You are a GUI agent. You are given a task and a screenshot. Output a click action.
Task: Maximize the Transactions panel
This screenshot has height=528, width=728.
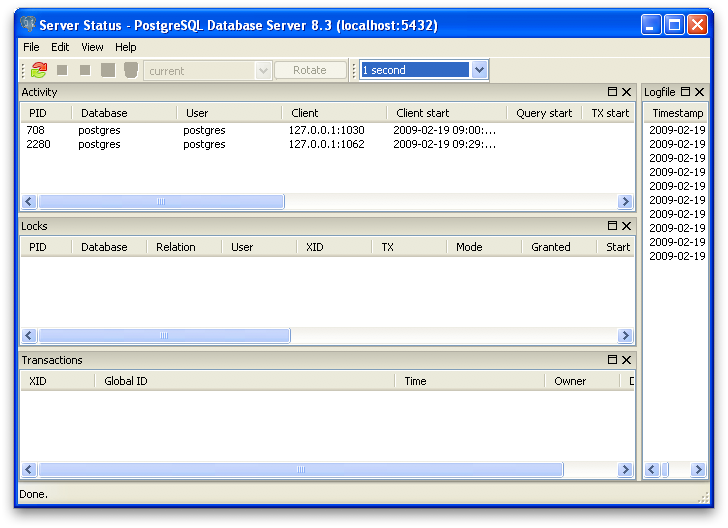coord(612,360)
